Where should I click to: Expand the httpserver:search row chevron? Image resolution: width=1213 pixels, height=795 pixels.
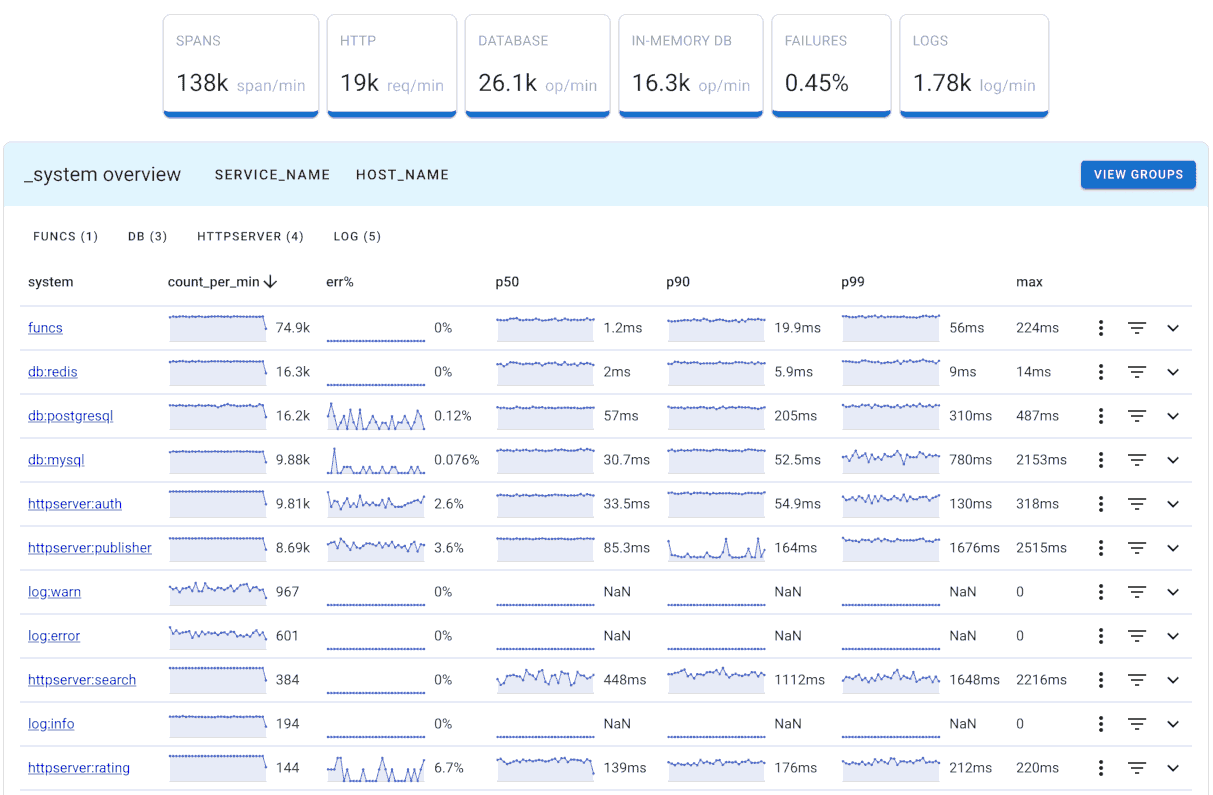click(x=1173, y=680)
